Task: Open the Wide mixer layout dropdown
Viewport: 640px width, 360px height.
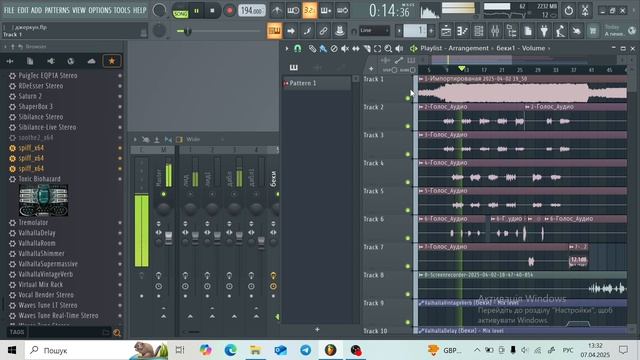Action: 205,140
